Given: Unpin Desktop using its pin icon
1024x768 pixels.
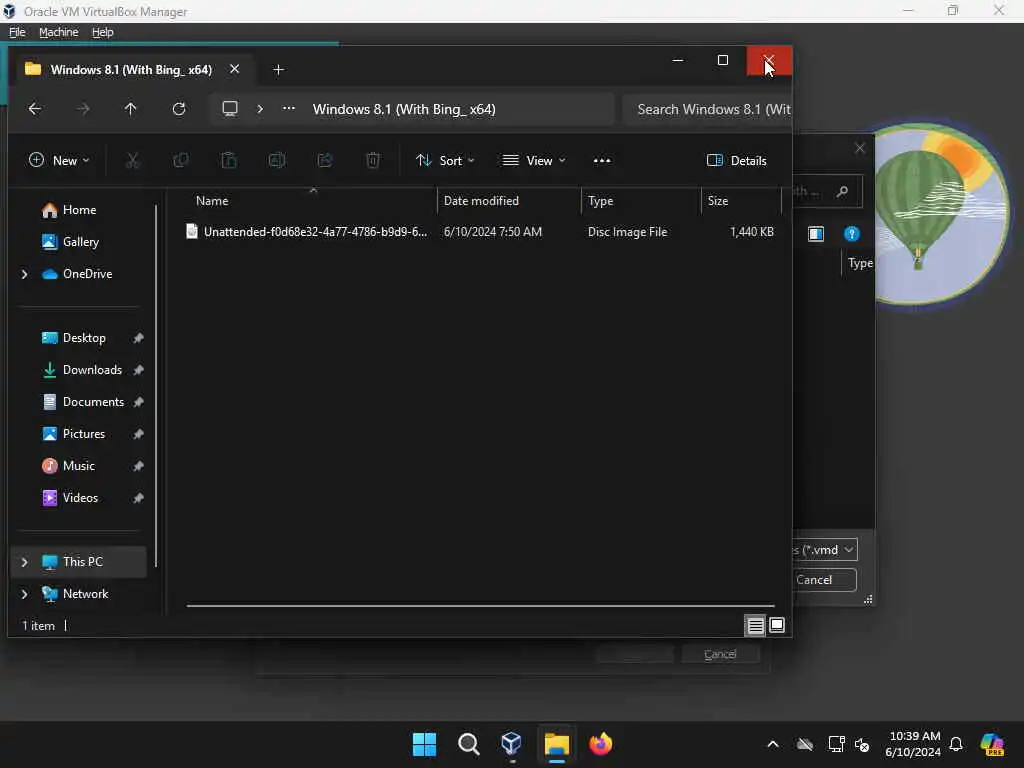Looking at the screenshot, I should pyautogui.click(x=138, y=338).
